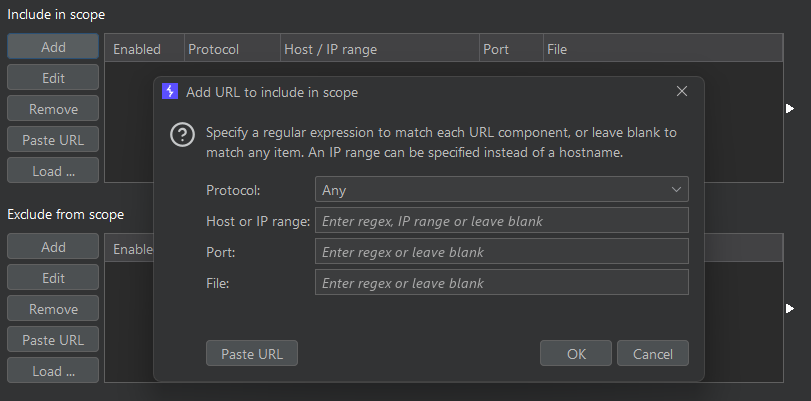Viewport: 811px width, 401px height.
Task: Click Enabled column header in Include table
Action: click(145, 49)
